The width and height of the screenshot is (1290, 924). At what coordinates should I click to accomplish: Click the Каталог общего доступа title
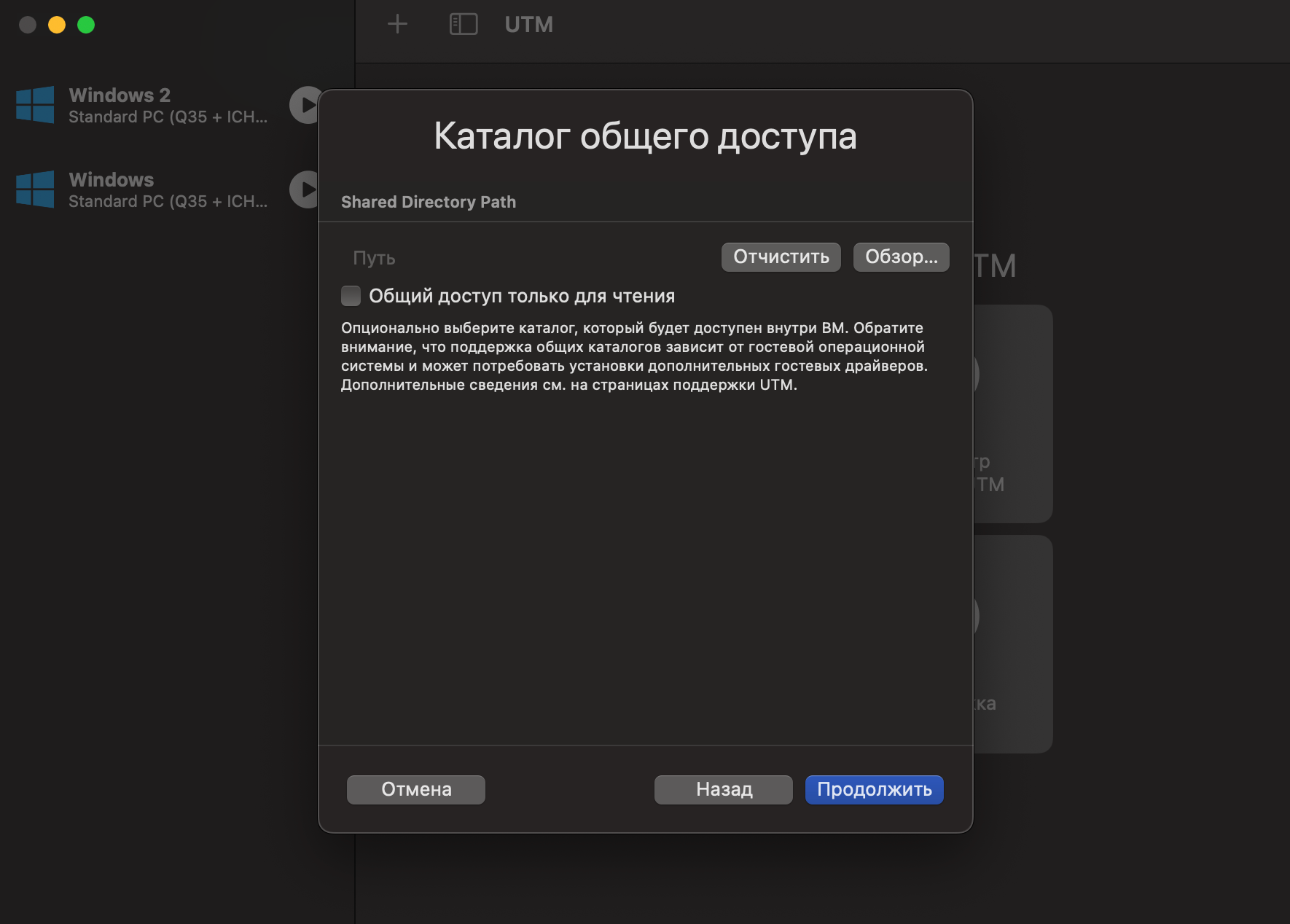(645, 136)
